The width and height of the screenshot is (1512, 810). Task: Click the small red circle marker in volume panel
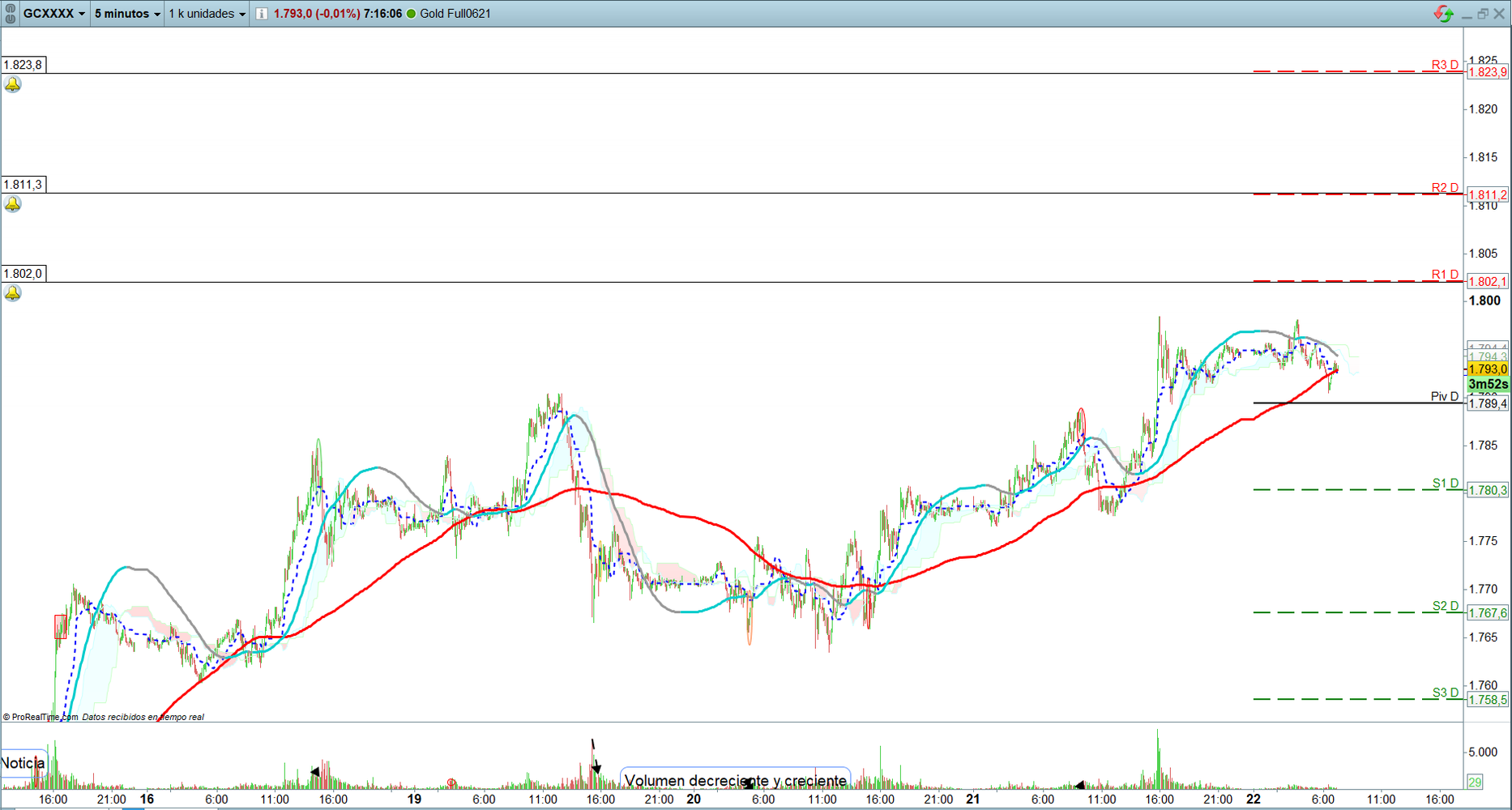point(451,782)
